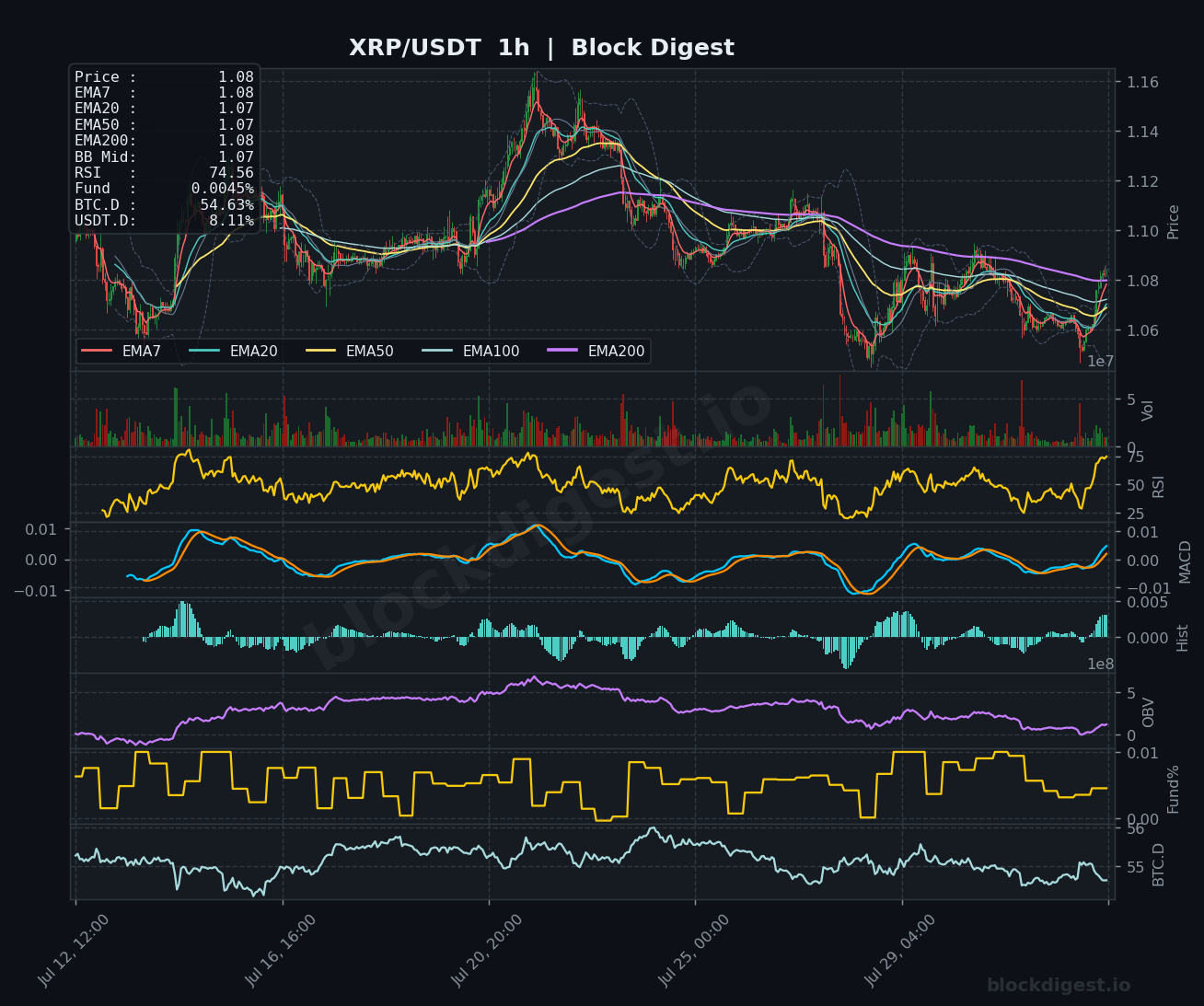Image resolution: width=1204 pixels, height=1006 pixels.
Task: Click the 1.12 price tick
Action: coord(1142,181)
